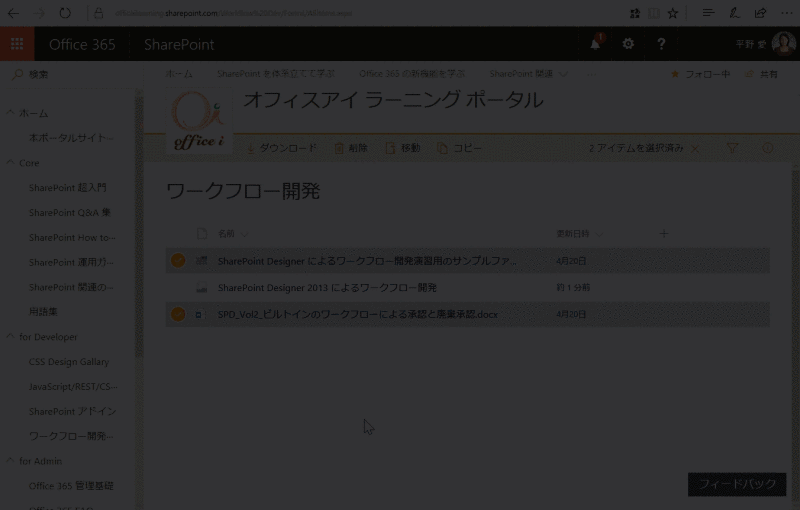The width and height of the screenshot is (800, 510).
Task: Open SharePoint 超入門 in navigation
Action: point(67,188)
